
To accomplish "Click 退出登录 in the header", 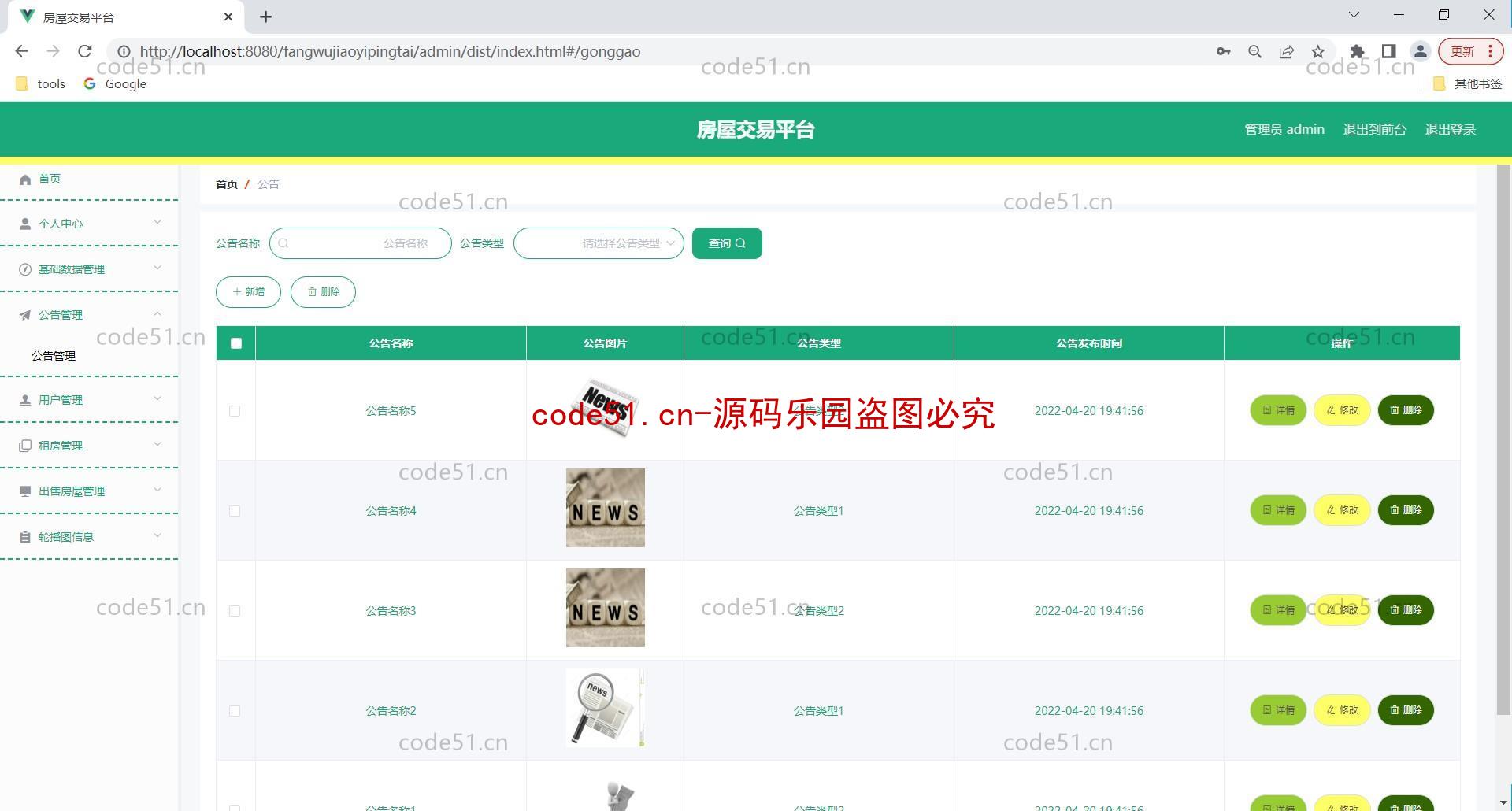I will click(1450, 130).
